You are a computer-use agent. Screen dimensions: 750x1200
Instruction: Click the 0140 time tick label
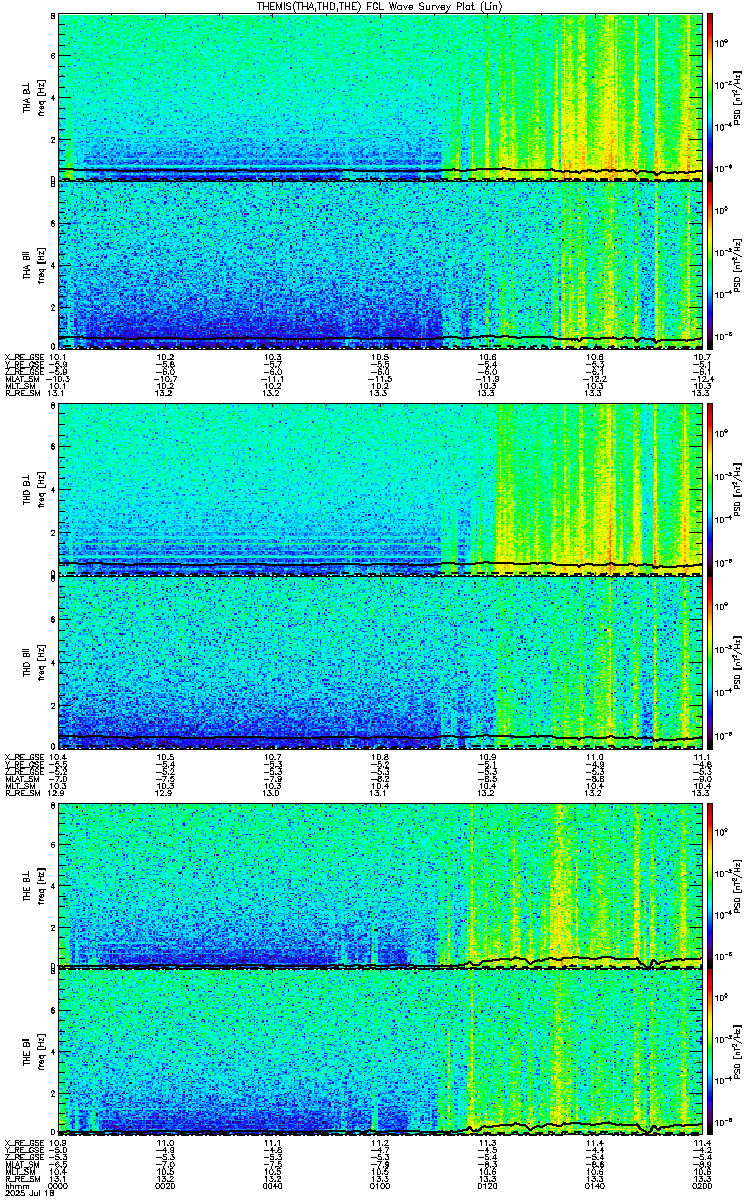(594, 1184)
